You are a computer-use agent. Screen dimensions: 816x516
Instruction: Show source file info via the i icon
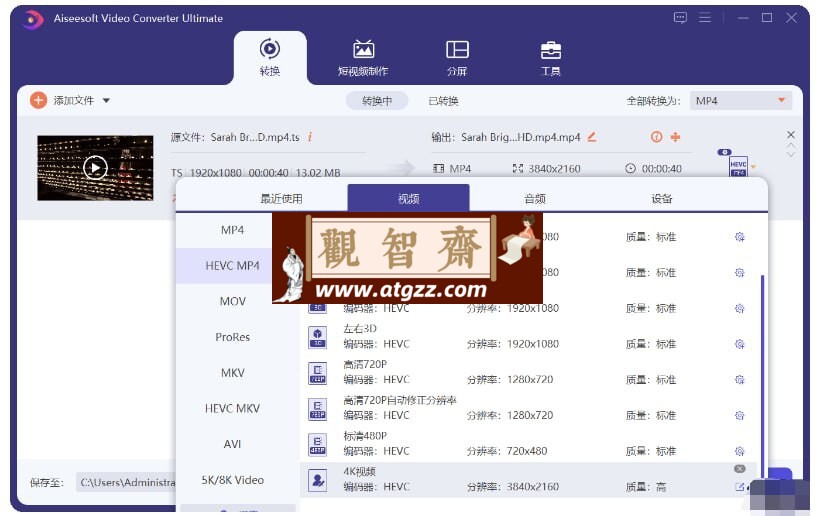(310, 137)
